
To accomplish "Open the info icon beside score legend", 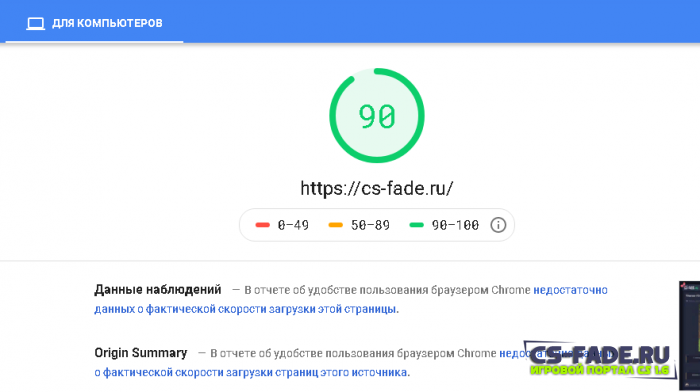I will pyautogui.click(x=498, y=225).
